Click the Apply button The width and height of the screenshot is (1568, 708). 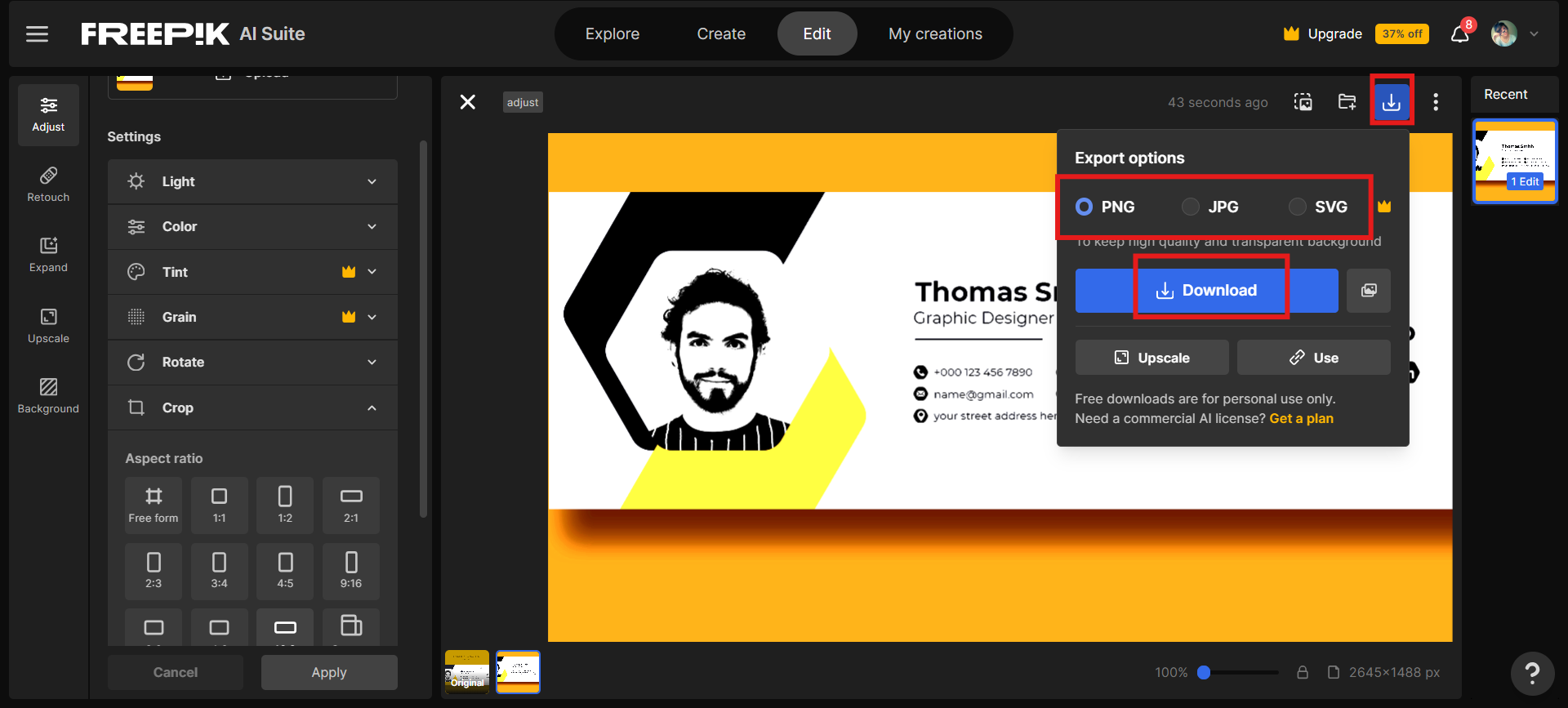329,673
